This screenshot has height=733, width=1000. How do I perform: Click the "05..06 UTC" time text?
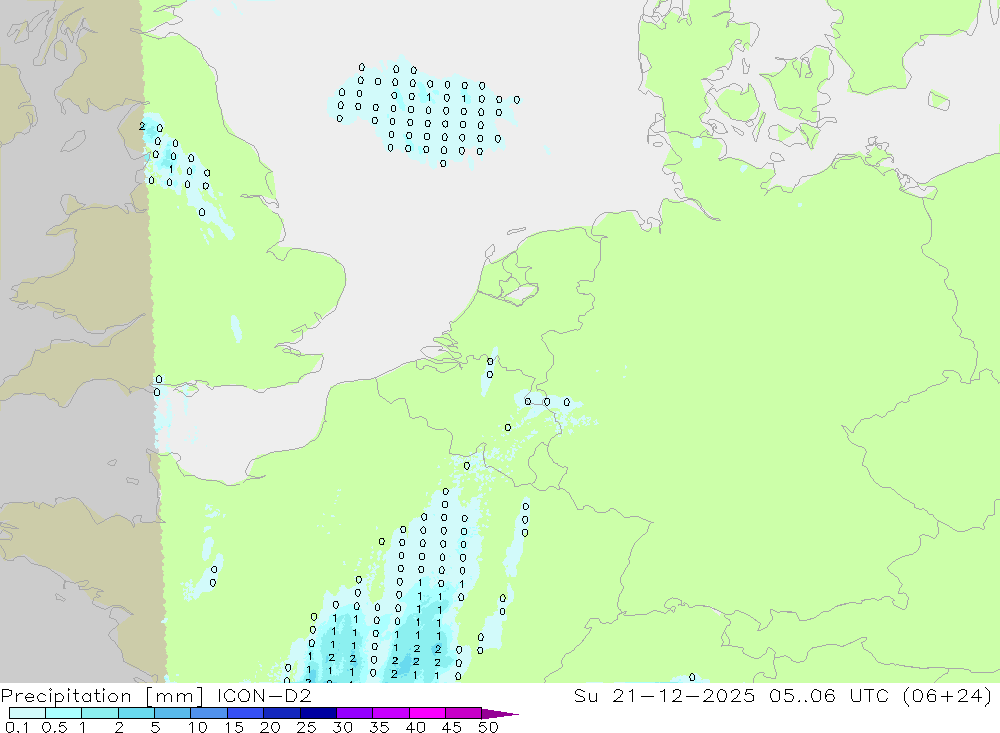point(829,695)
